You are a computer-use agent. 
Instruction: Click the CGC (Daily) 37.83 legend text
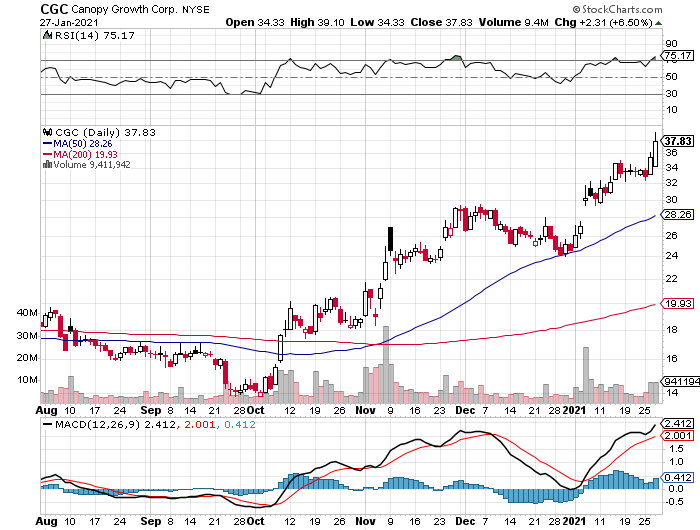pos(105,132)
